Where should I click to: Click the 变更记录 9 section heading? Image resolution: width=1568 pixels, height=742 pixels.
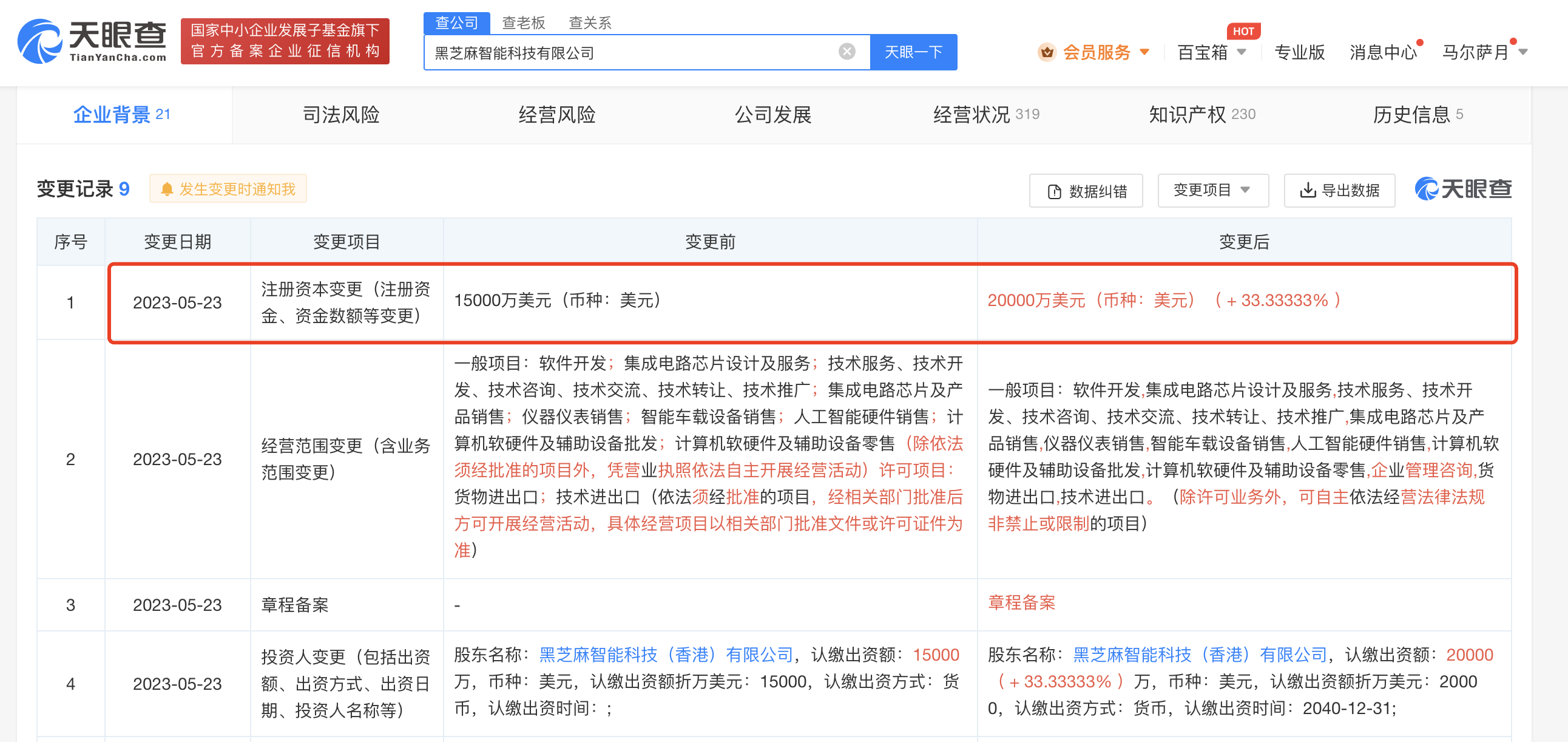coord(83,189)
